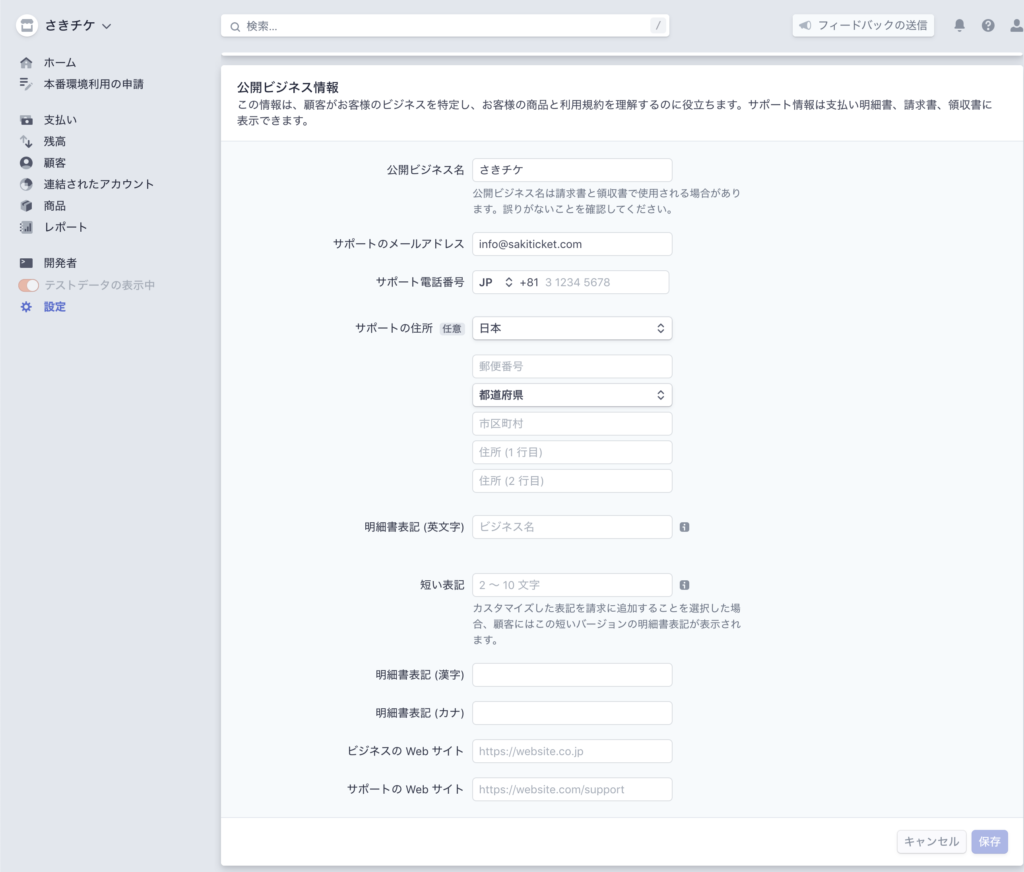Open the JP phone country code selector
This screenshot has width=1024, height=872.
click(x=496, y=282)
